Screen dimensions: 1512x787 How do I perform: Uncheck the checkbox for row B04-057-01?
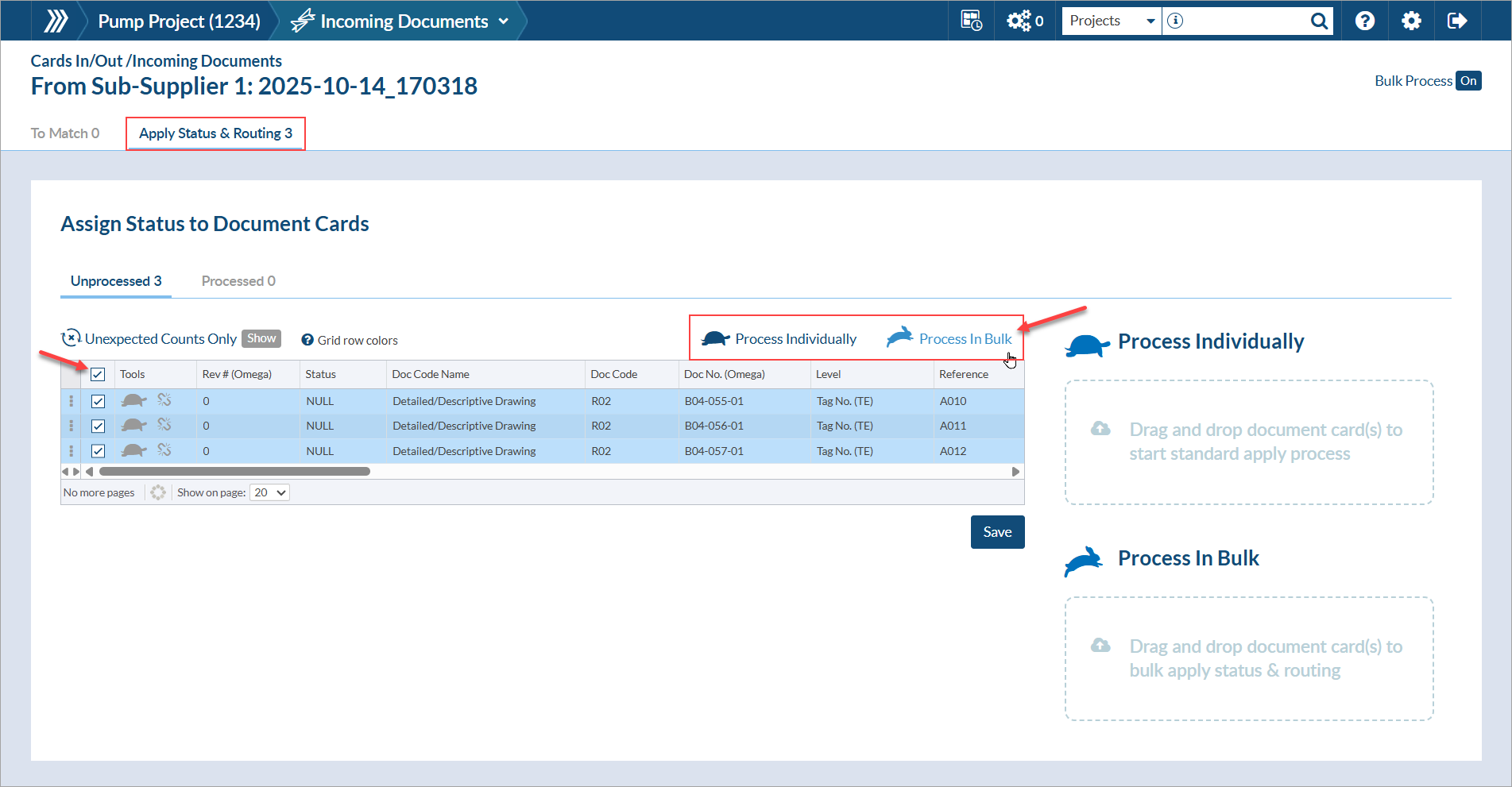pyautogui.click(x=98, y=451)
